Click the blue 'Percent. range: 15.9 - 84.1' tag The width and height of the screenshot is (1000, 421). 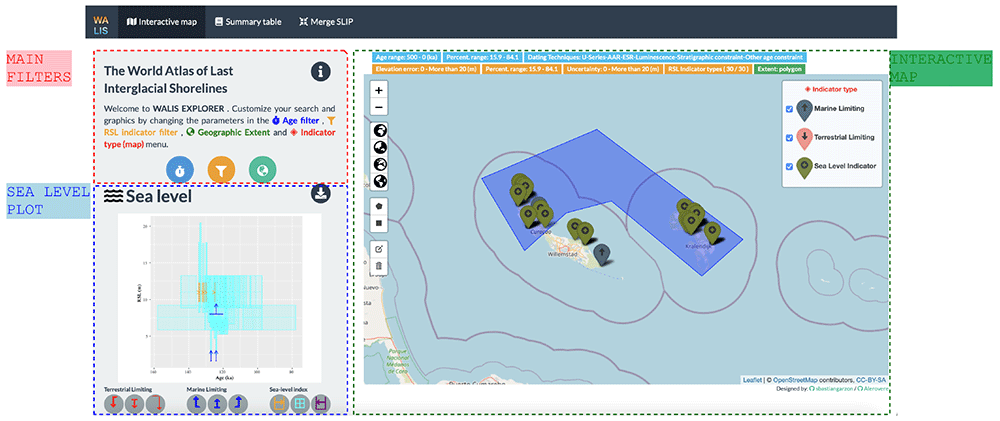[x=483, y=57]
